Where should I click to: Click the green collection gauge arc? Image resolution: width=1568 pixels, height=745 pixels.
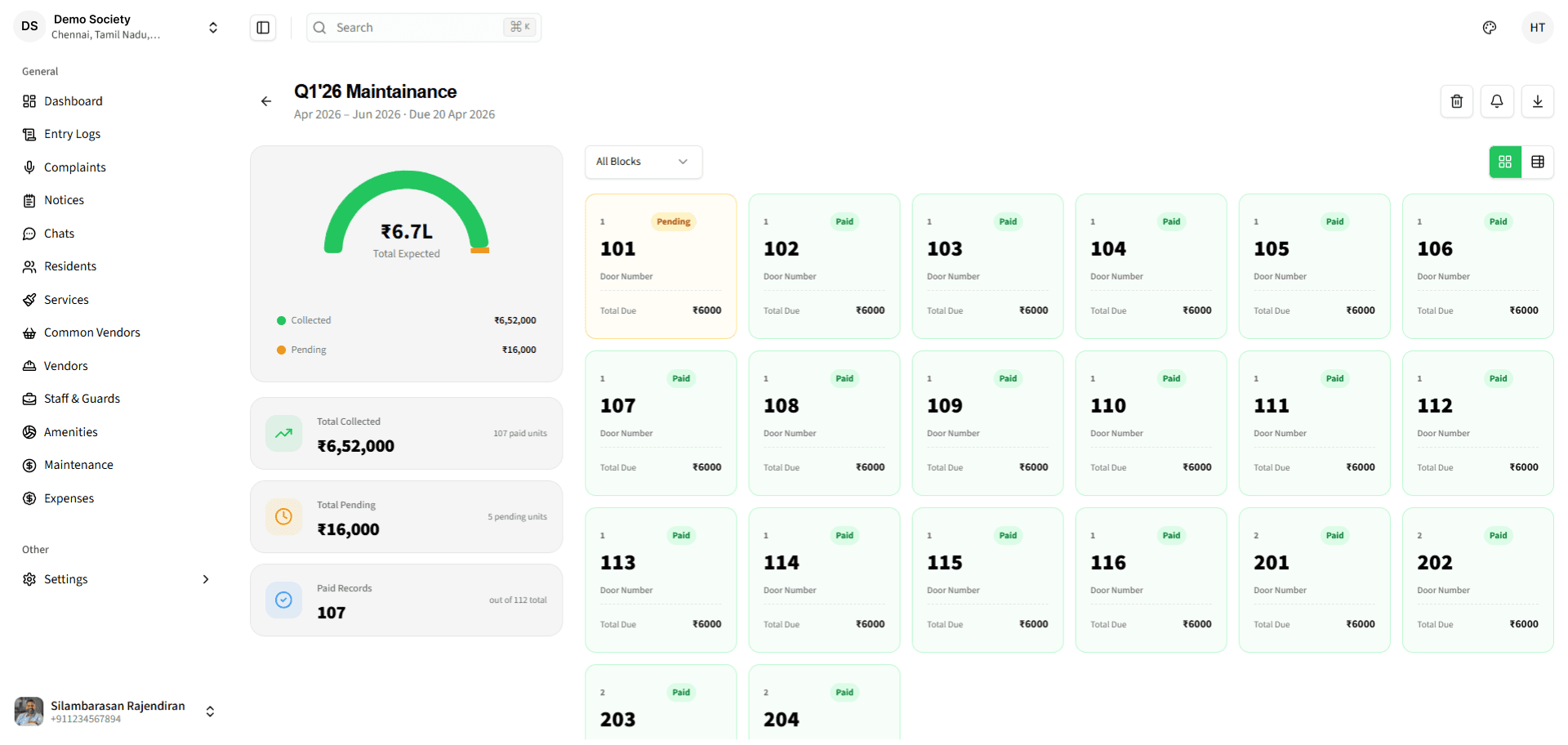tap(406, 181)
